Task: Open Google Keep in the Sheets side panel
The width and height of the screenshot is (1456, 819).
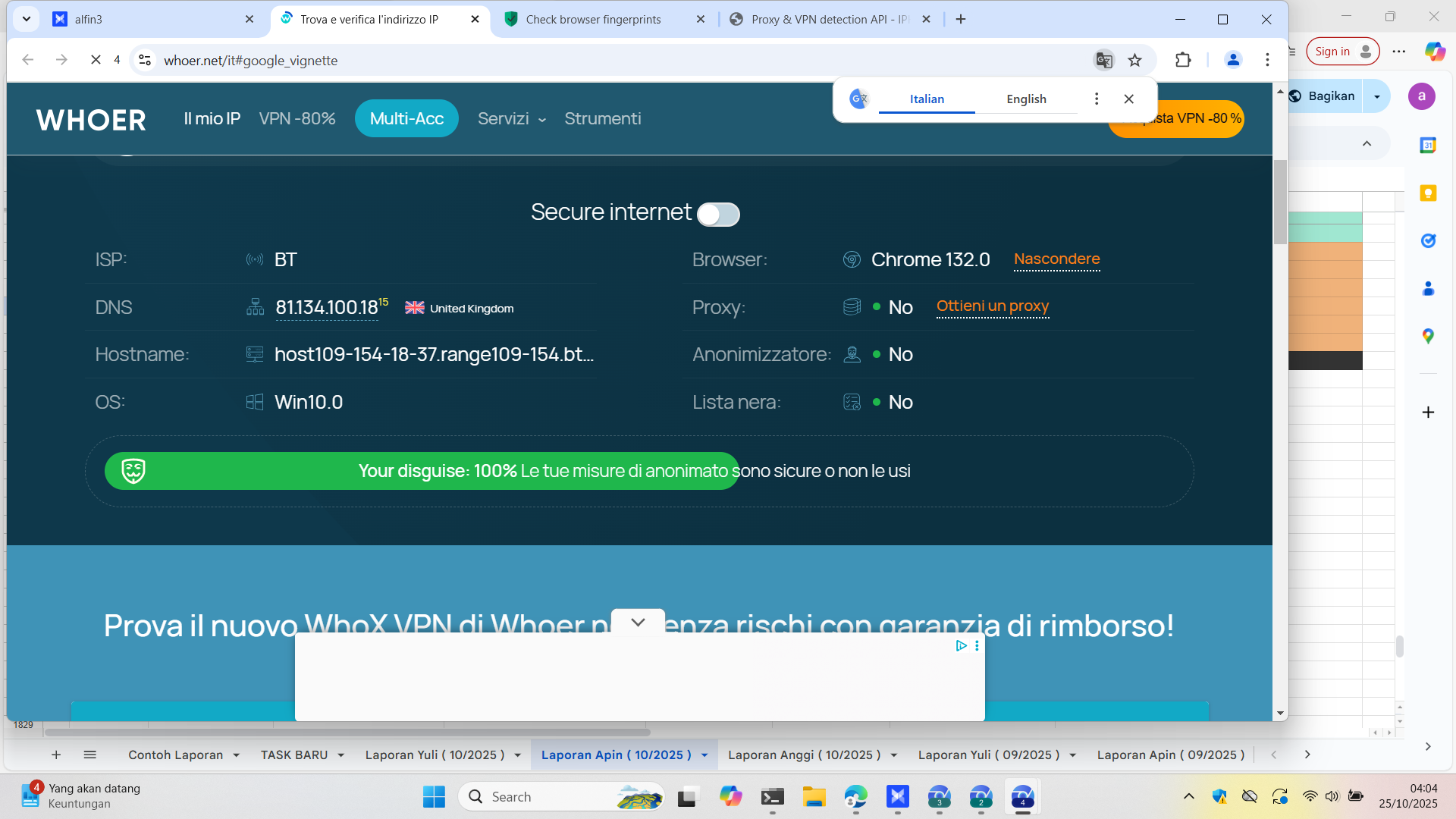Action: click(x=1428, y=193)
